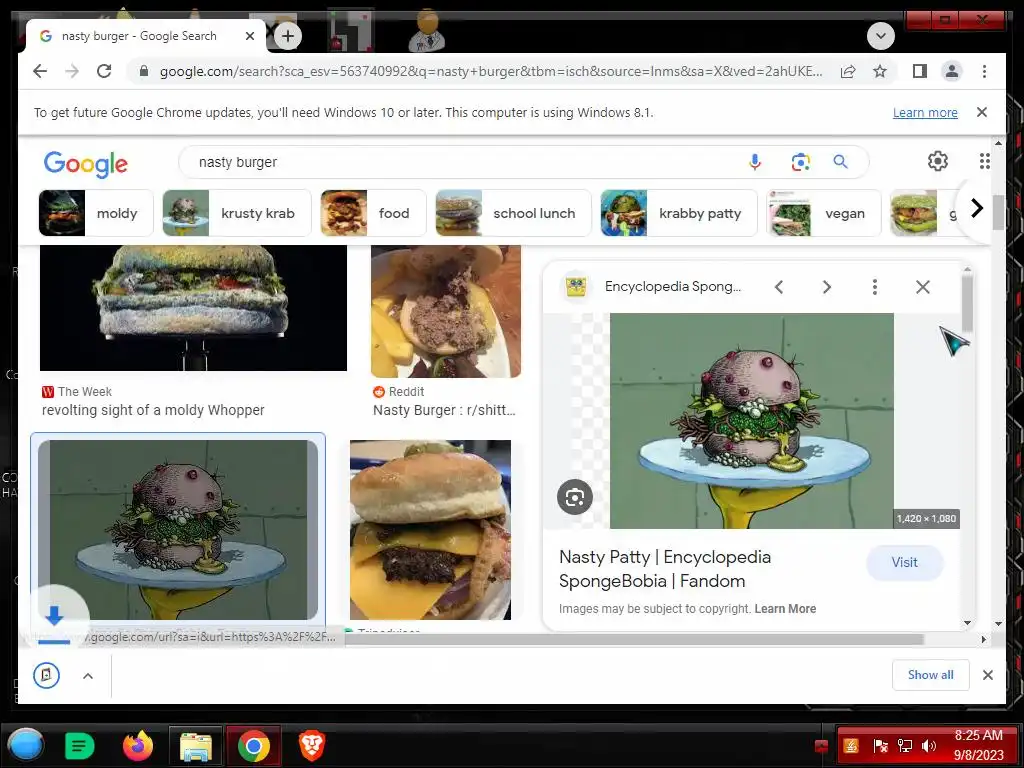
Task: Click Nasty Burger : r/shitt... caption
Action: click(x=444, y=410)
